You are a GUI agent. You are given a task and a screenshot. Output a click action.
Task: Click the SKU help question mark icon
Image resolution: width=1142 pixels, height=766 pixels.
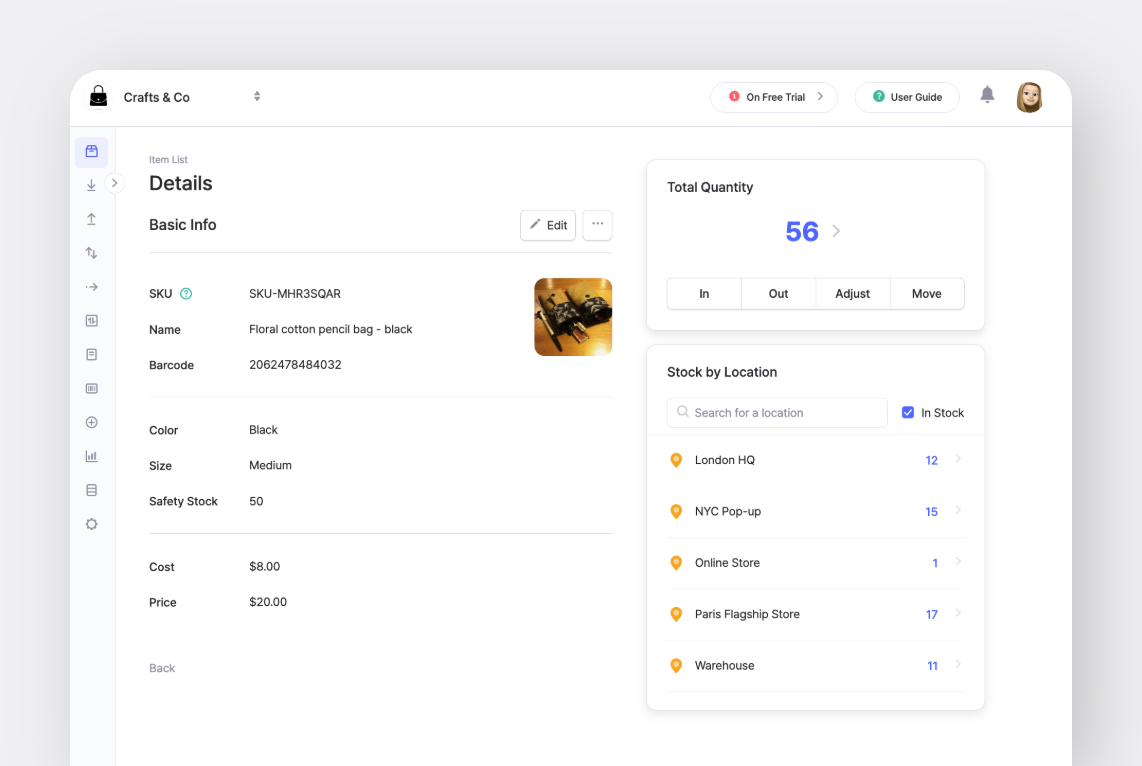186,293
